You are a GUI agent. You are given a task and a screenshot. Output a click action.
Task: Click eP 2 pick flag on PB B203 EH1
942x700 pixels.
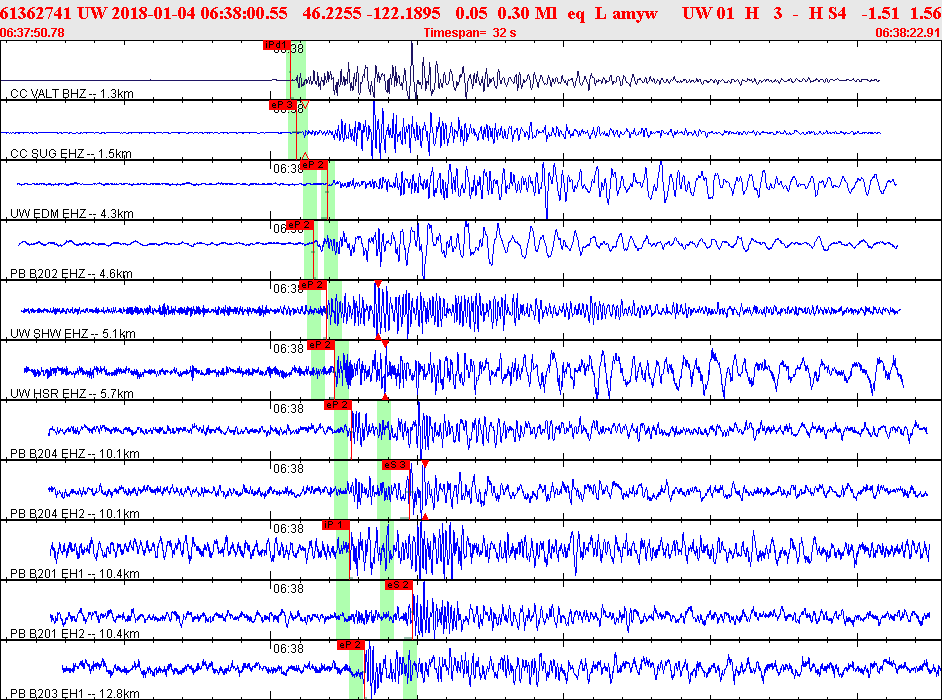point(351,645)
